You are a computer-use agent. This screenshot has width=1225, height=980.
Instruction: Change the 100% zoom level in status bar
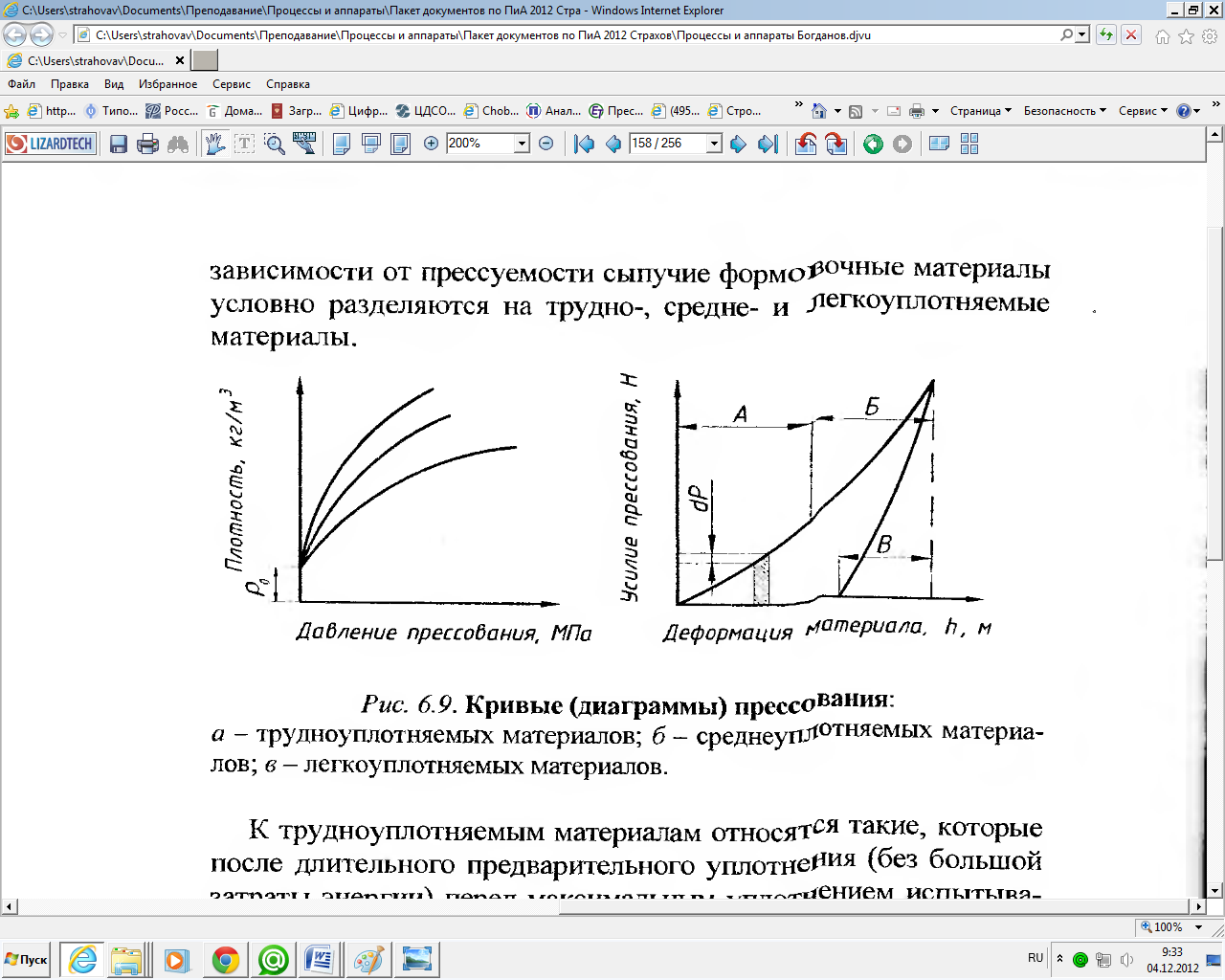pyautogui.click(x=1170, y=926)
